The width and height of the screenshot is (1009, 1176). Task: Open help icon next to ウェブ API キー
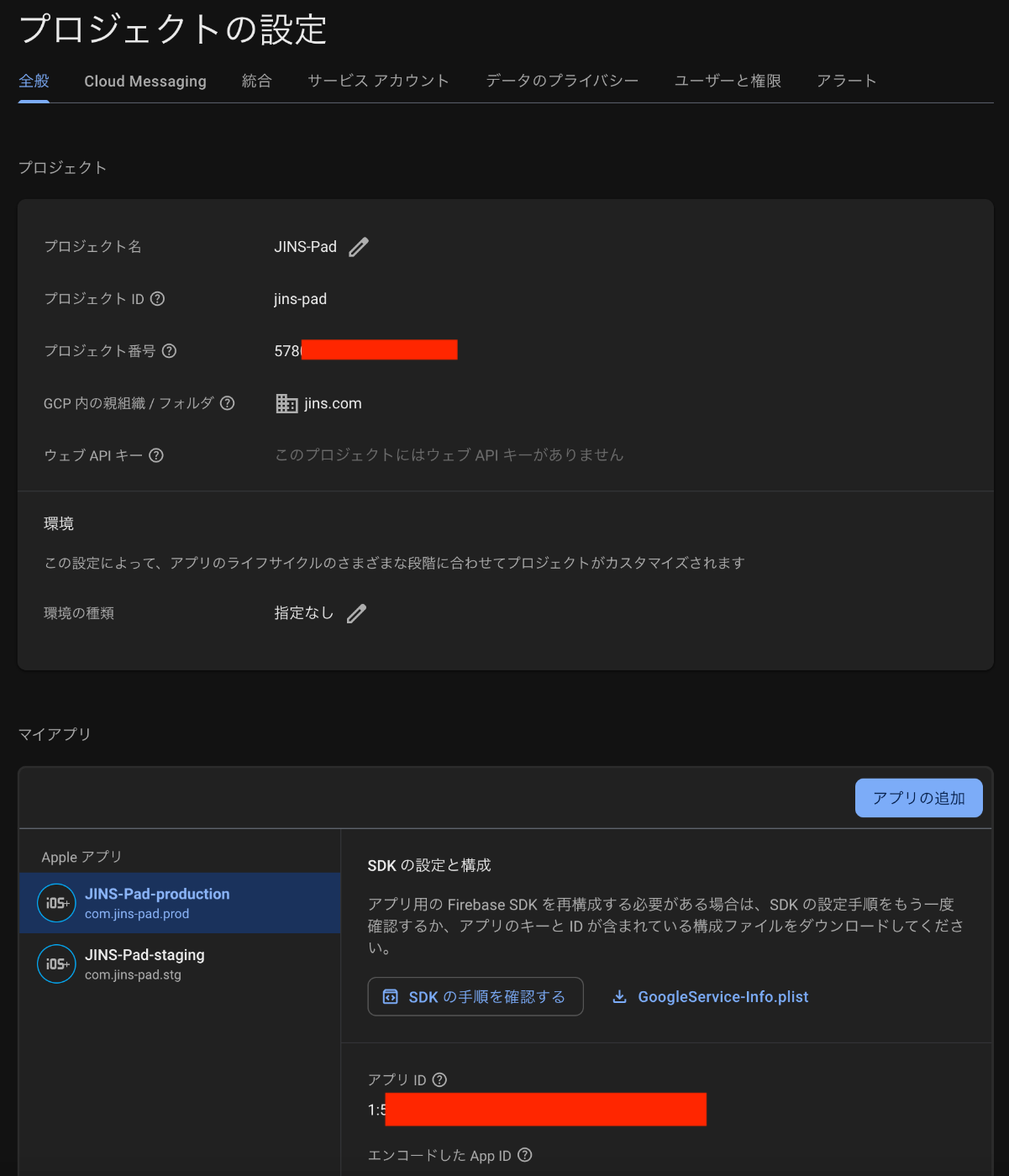coord(156,455)
